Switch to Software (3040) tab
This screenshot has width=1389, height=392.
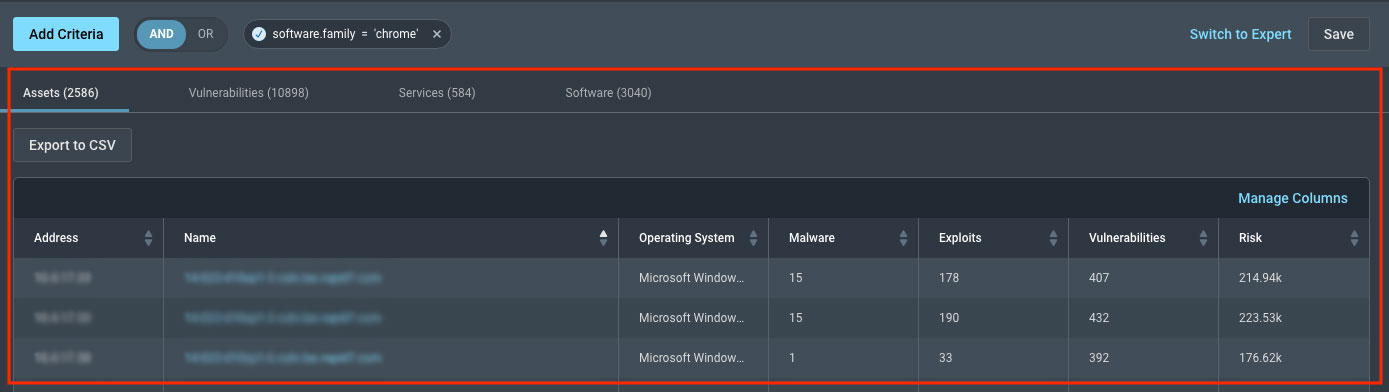tap(608, 93)
